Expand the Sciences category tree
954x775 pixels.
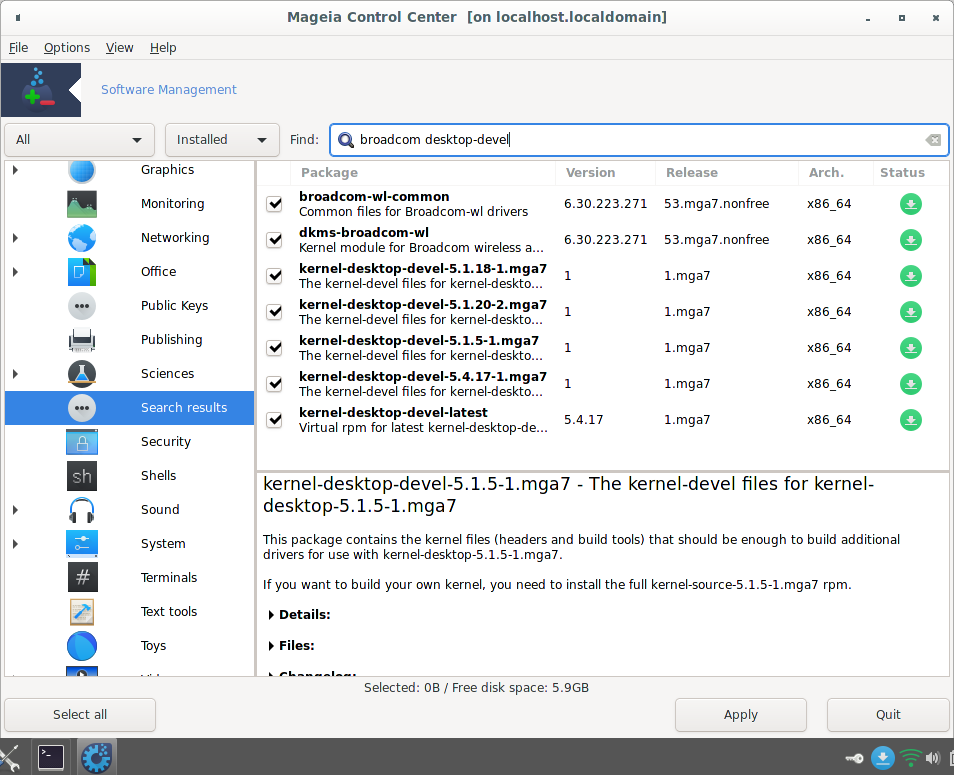15,374
